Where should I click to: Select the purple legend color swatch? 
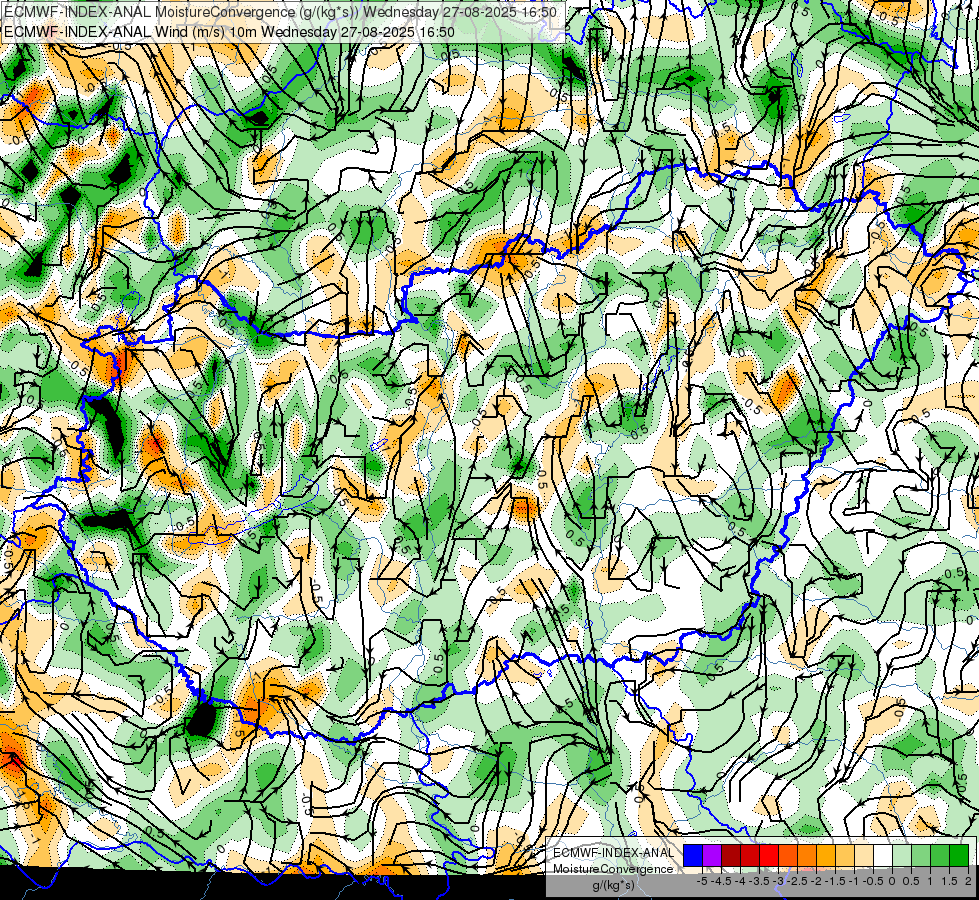coord(712,855)
